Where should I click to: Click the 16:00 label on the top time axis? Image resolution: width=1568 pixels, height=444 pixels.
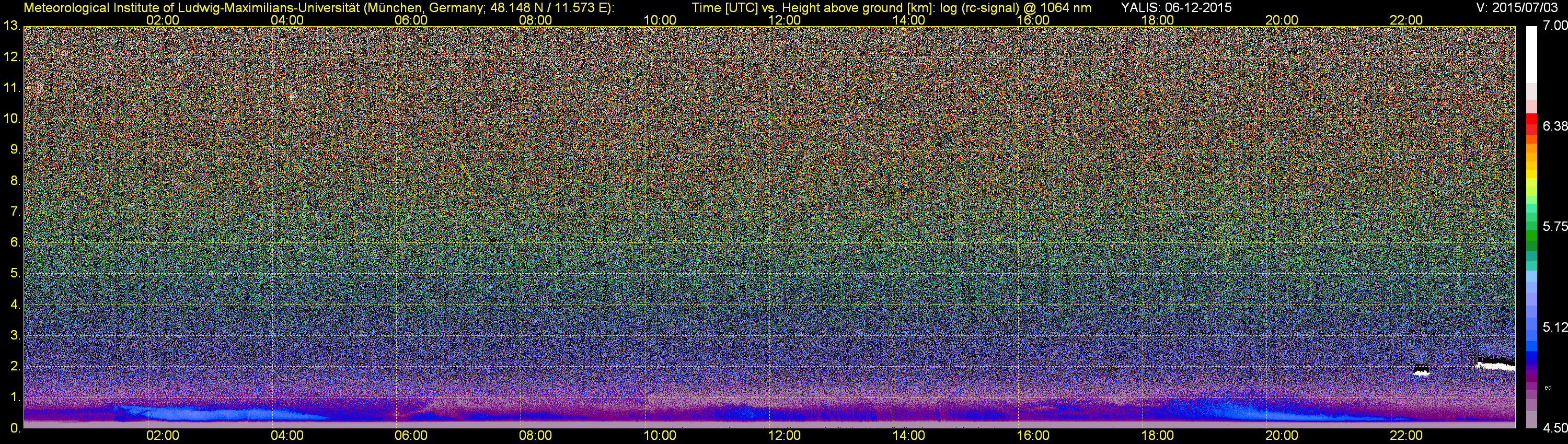[x=1033, y=20]
